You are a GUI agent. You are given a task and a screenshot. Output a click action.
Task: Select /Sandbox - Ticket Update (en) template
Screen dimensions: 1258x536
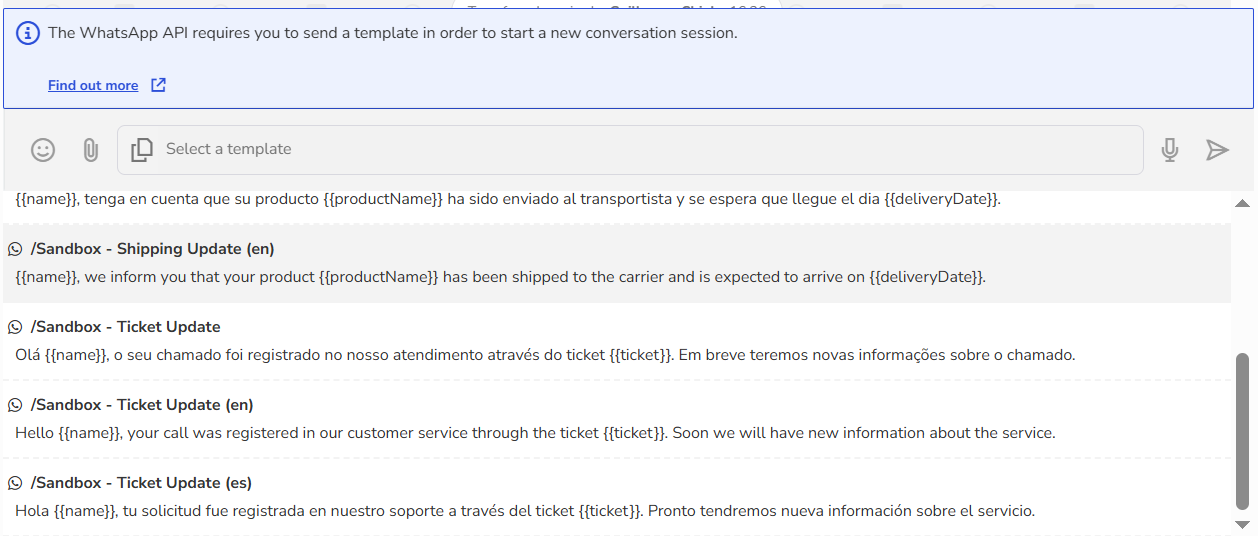click(617, 419)
